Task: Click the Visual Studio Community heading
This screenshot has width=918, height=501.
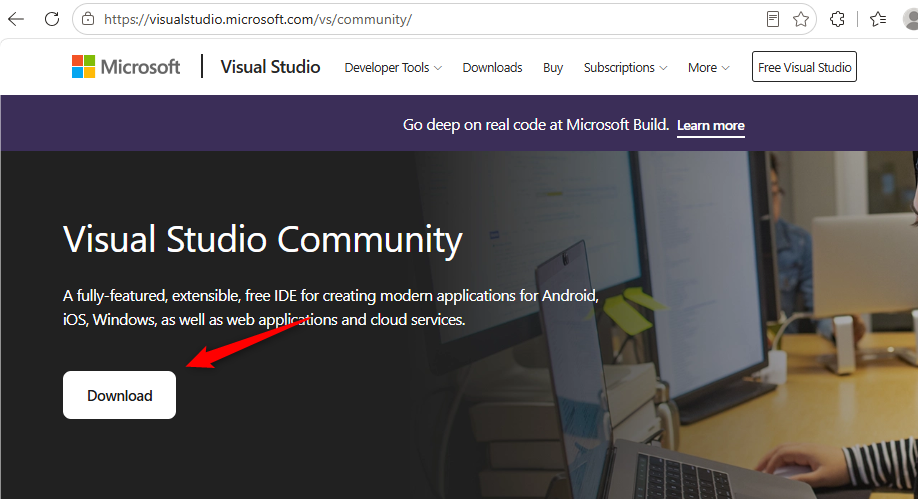Action: click(263, 239)
